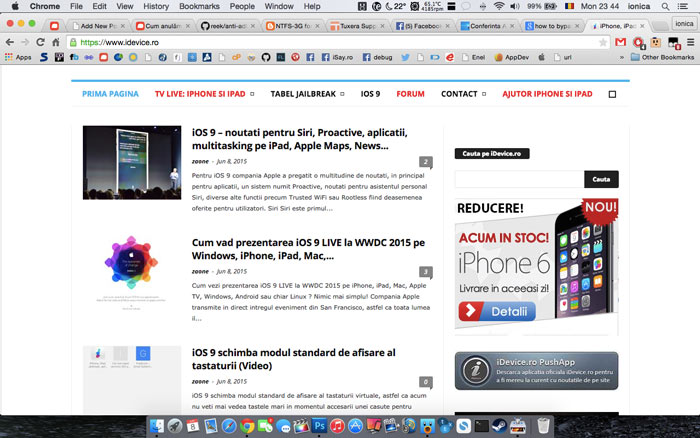
Task: Open Photoshop from the Dock
Action: 320,427
